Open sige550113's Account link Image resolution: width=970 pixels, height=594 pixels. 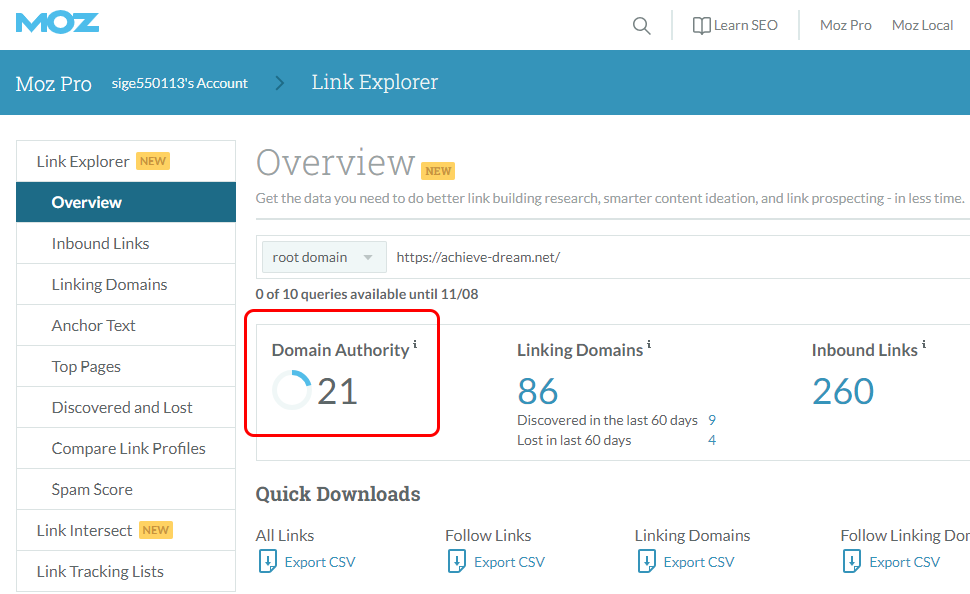coord(179,83)
